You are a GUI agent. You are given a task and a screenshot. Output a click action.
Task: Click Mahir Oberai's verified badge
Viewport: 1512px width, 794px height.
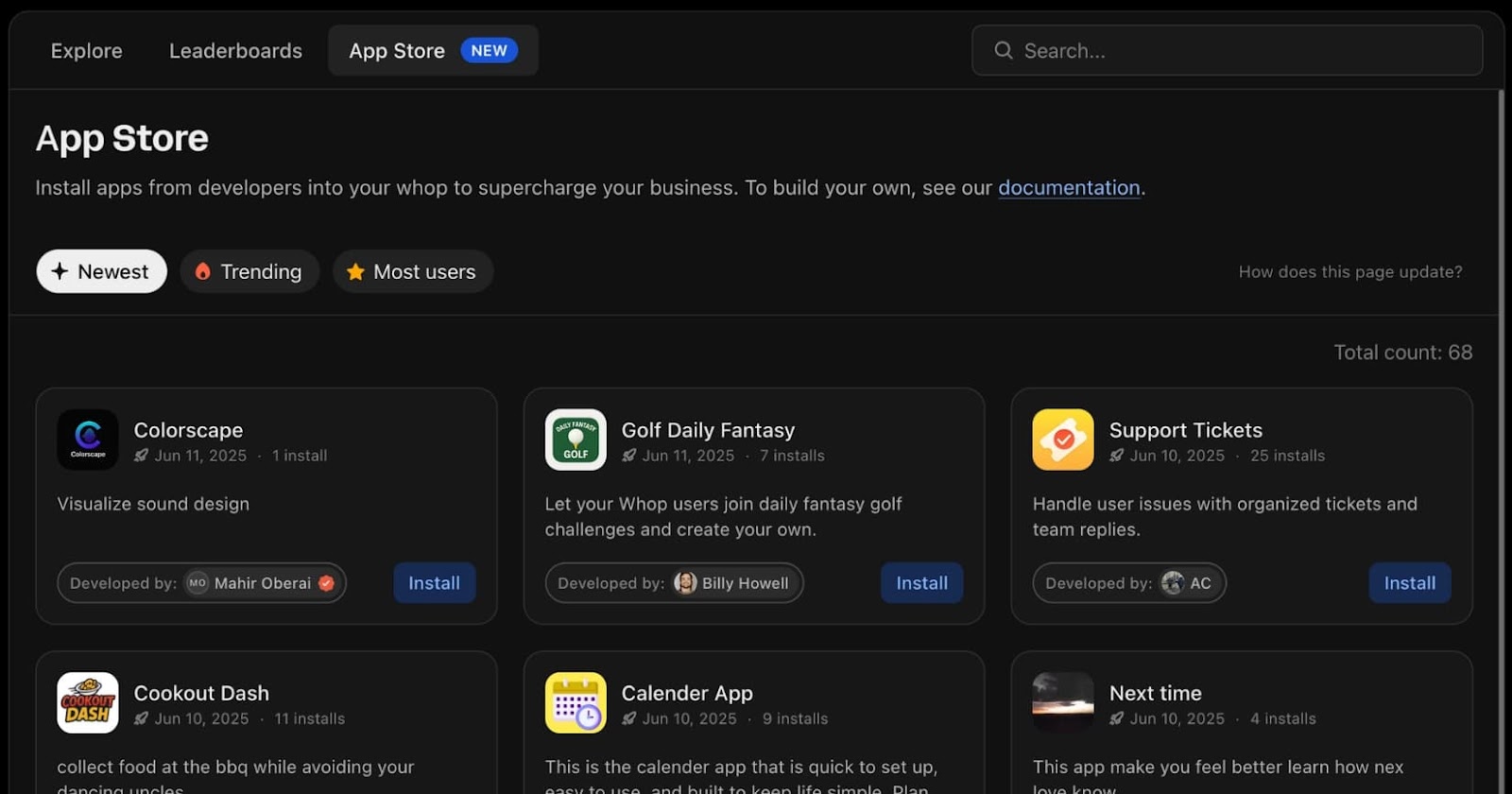(326, 583)
